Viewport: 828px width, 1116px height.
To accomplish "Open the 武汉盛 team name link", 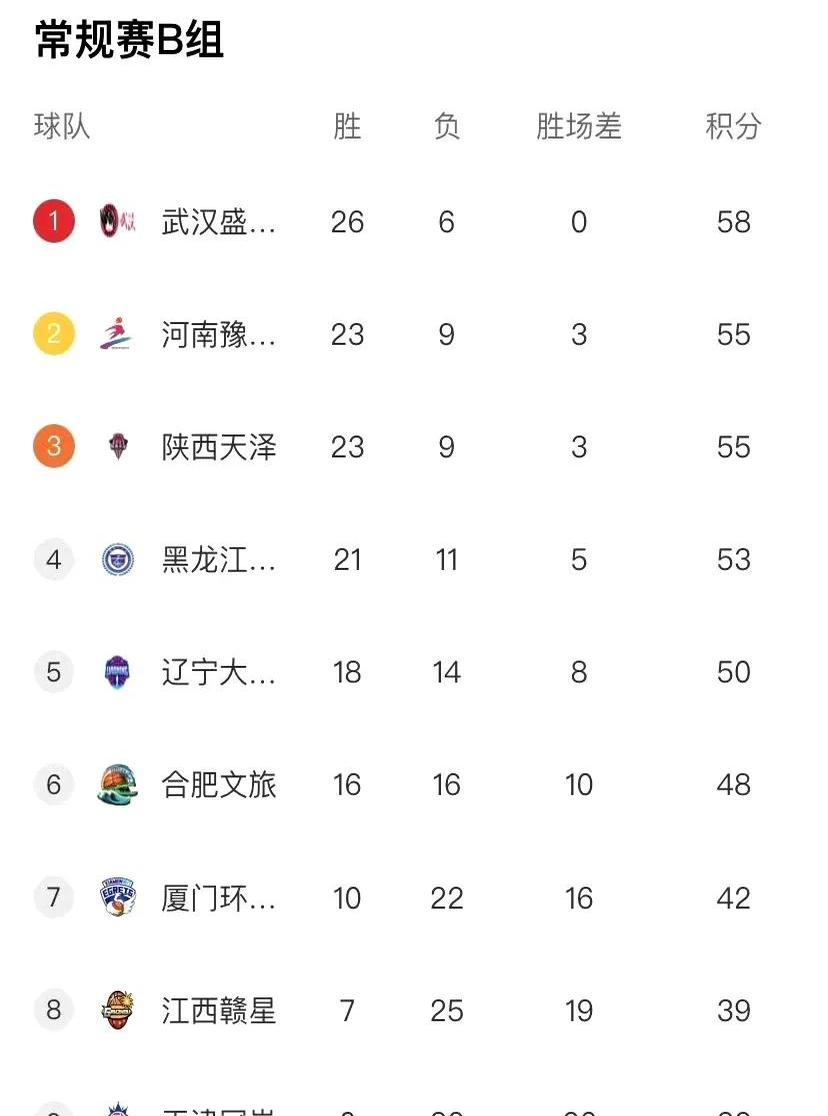I will click(219, 222).
